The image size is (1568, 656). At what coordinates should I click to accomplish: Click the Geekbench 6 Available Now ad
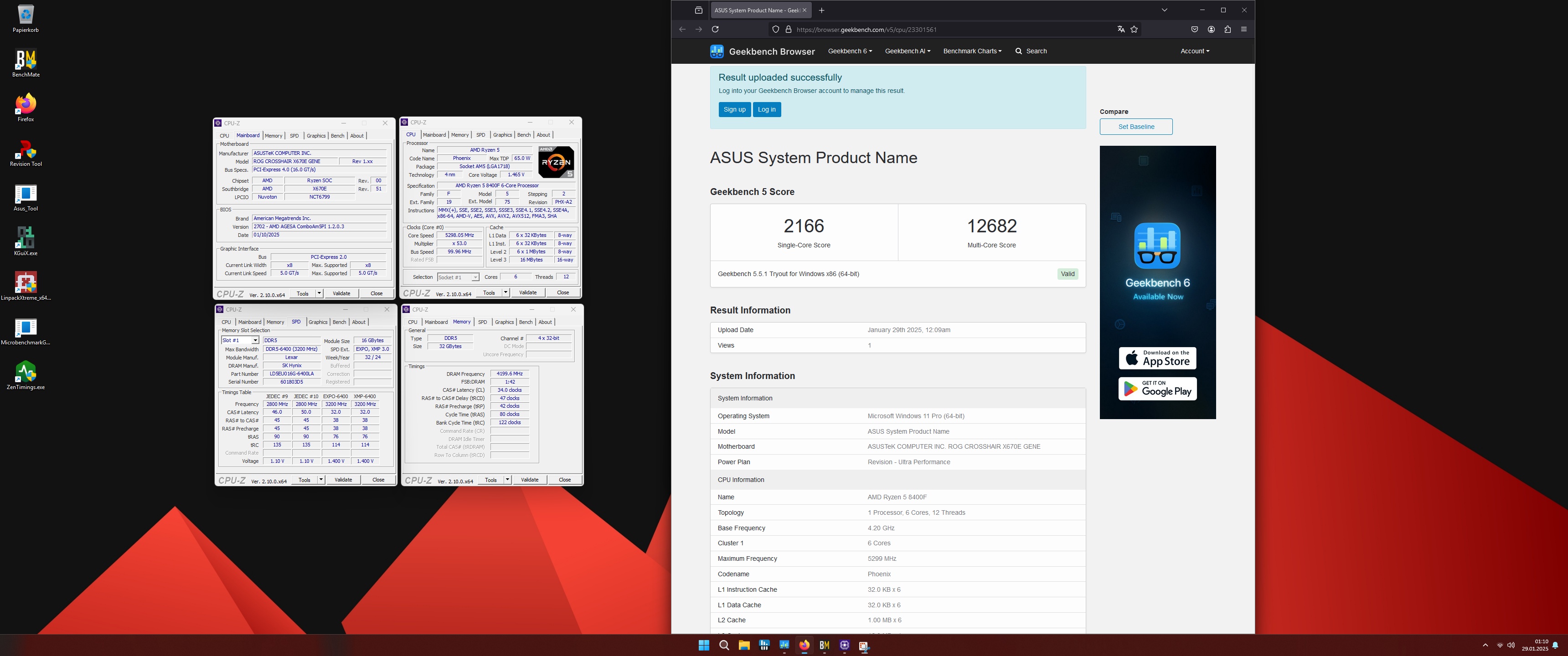pyautogui.click(x=1157, y=282)
